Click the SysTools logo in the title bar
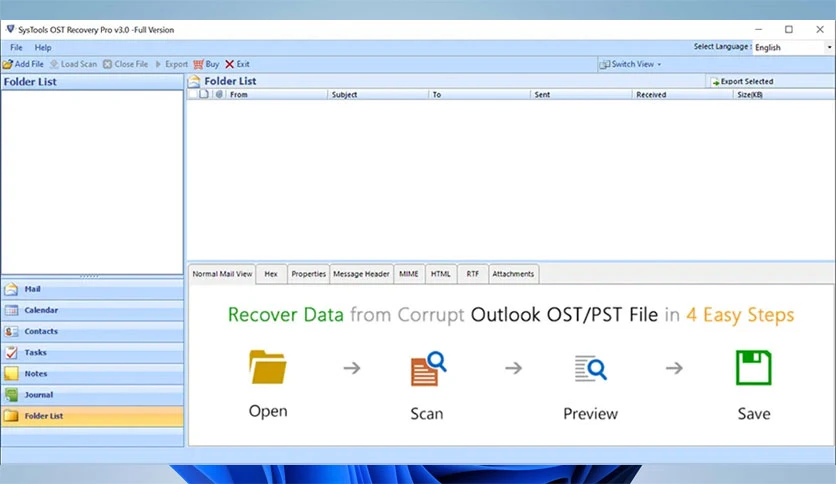Screen dimensions: 836x484 pyautogui.click(x=10, y=29)
